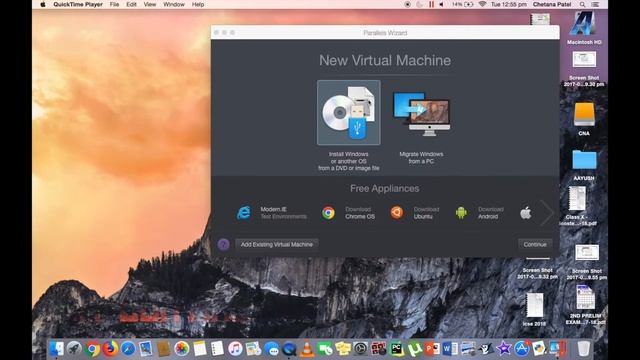Download Ubuntu appliance

click(x=414, y=213)
